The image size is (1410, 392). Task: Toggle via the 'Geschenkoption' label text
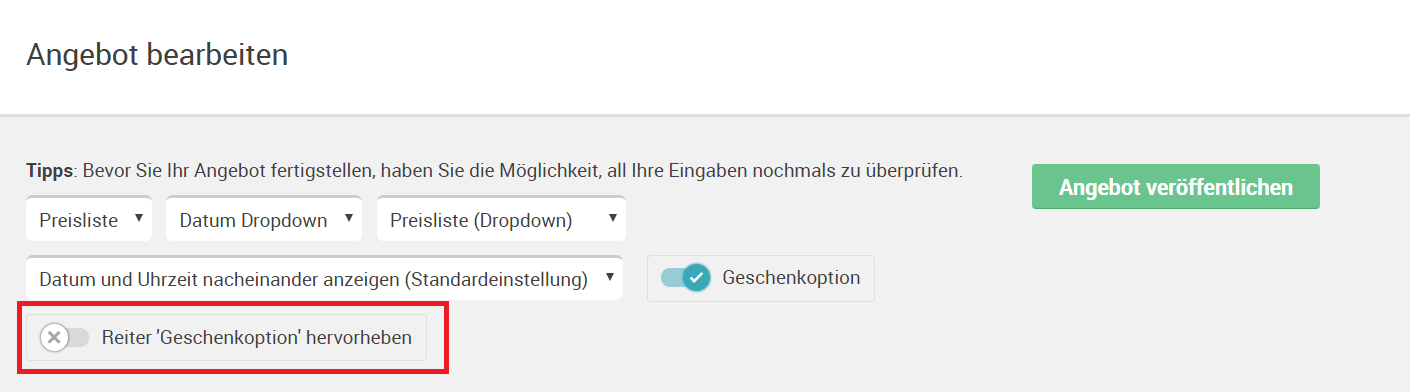(791, 278)
